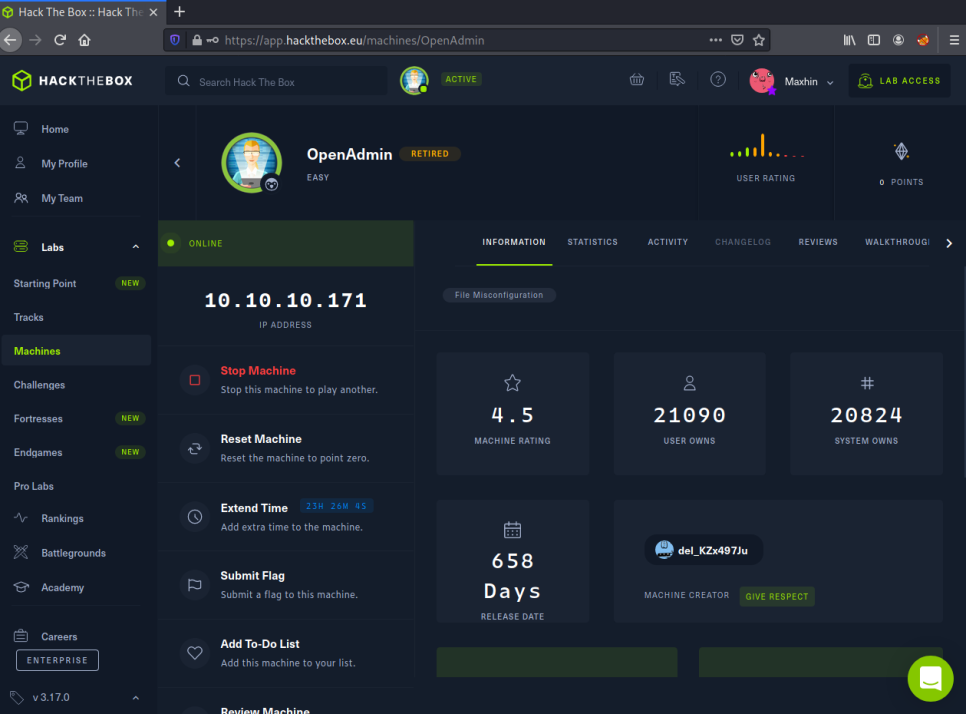Close the Hack The Box browser tab

click(153, 12)
